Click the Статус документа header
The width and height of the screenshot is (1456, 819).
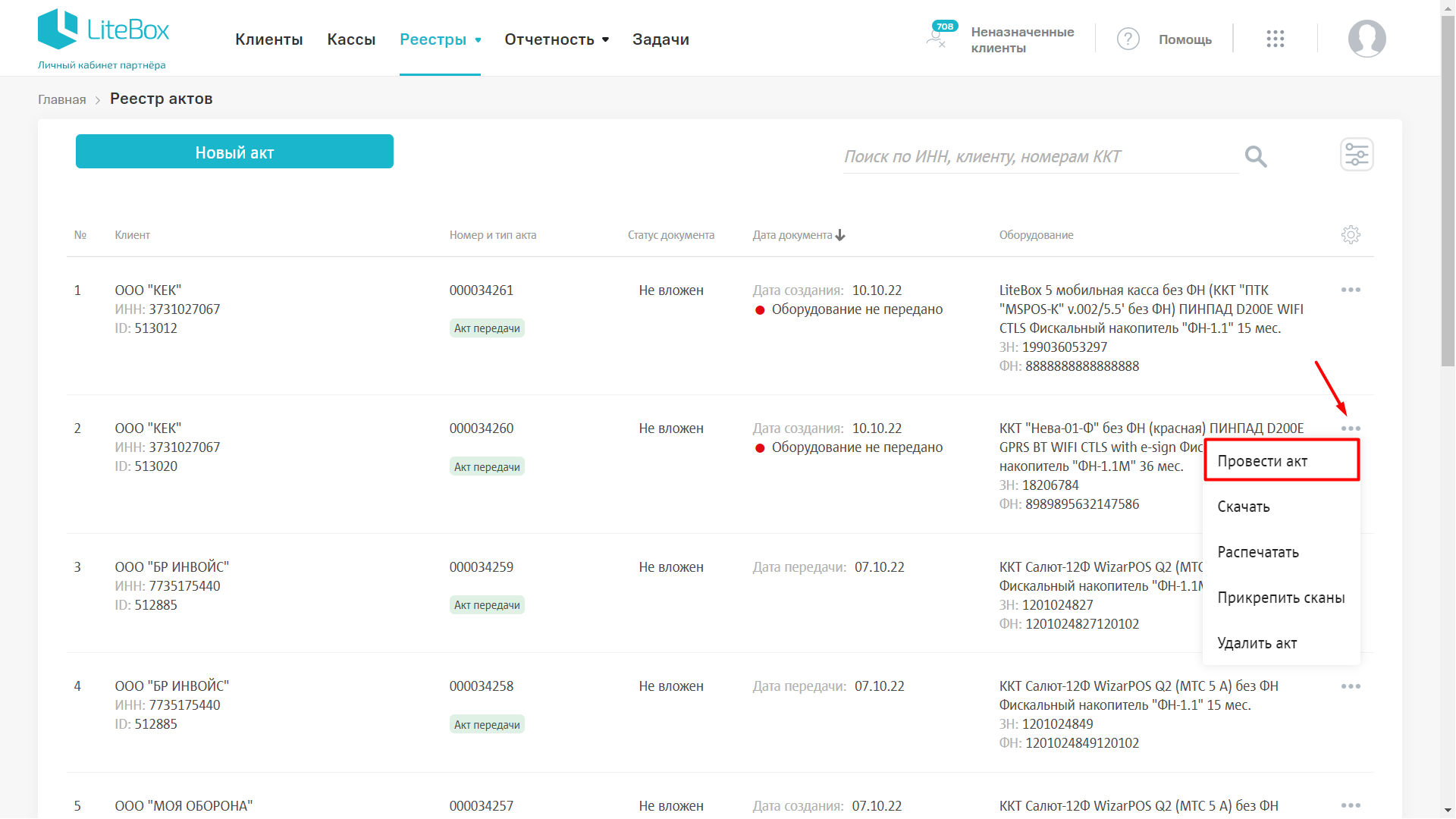click(x=671, y=235)
